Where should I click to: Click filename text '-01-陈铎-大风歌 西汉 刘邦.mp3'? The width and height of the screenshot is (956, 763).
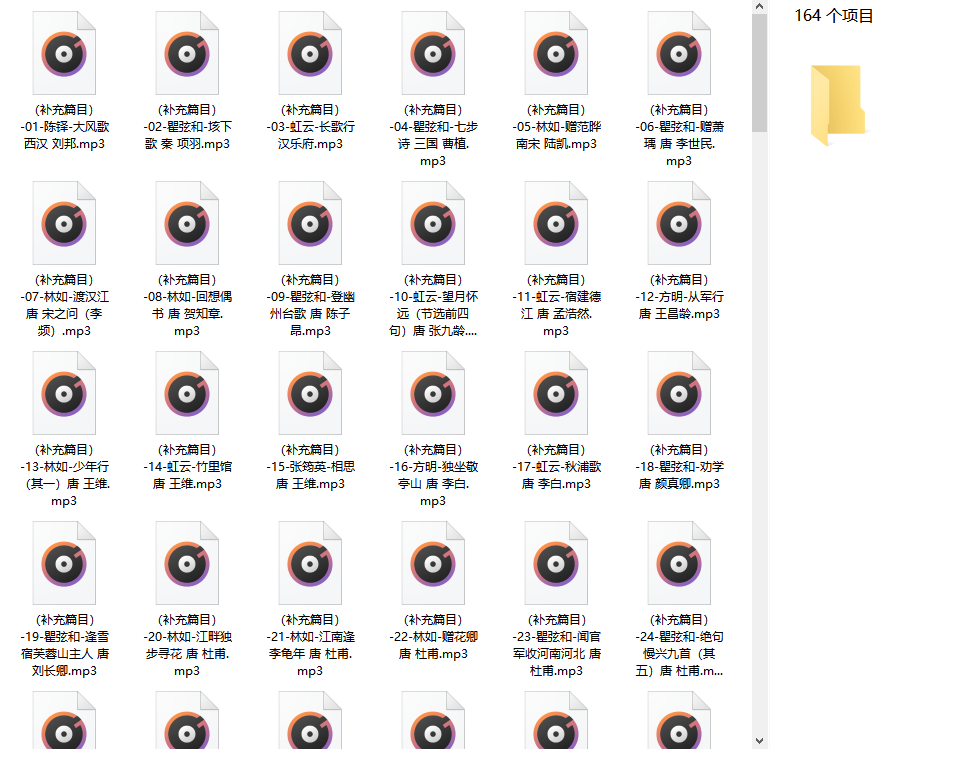[x=65, y=135]
